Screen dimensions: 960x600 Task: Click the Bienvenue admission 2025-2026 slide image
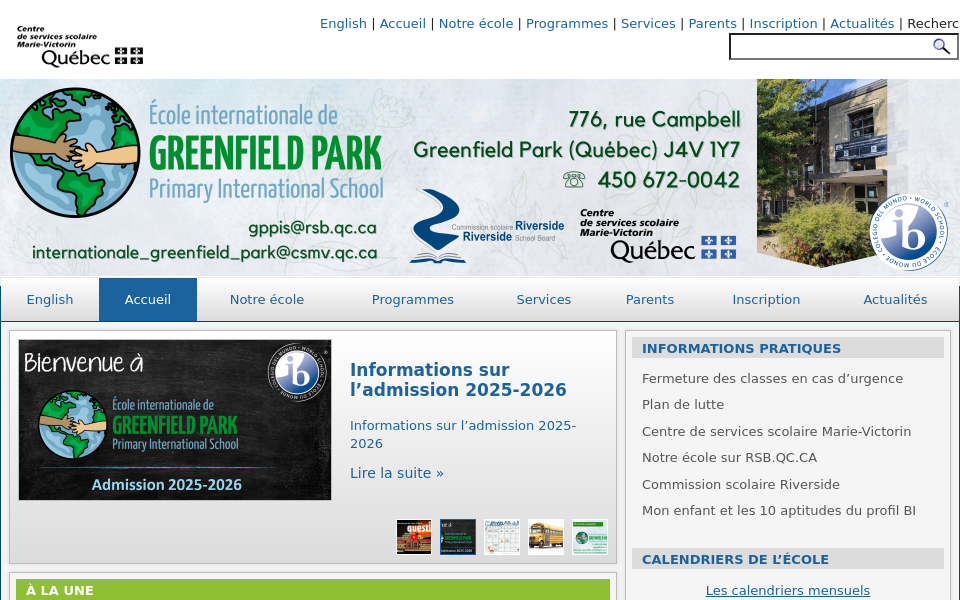pos(175,420)
